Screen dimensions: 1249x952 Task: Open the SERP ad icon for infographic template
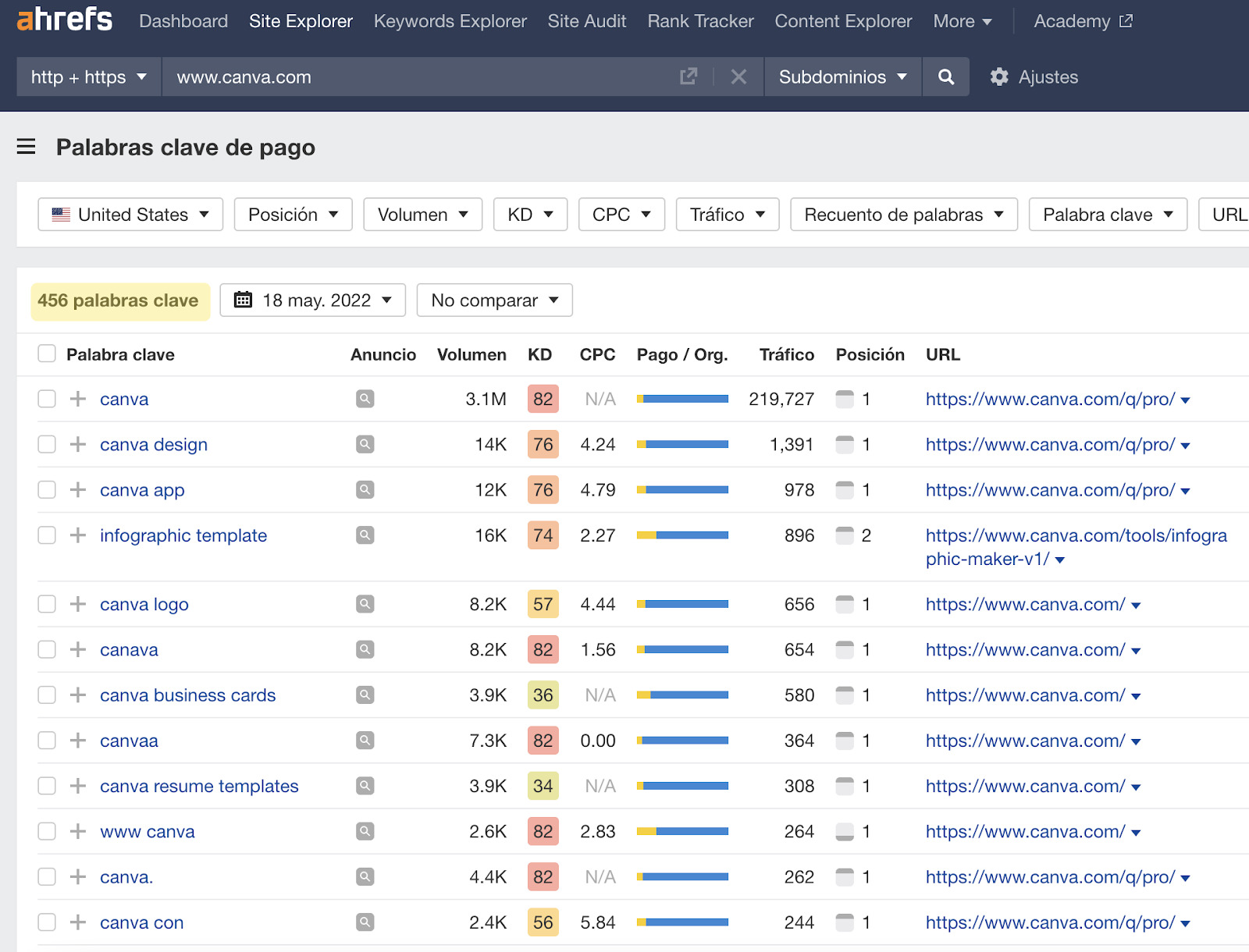click(x=365, y=535)
